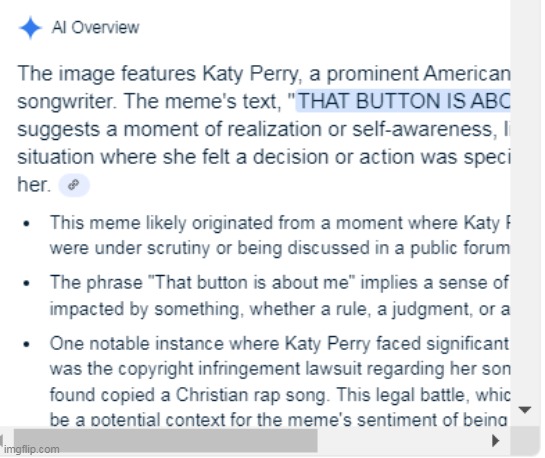Click highlighted "THAT BUTTON IS ABO" text
Image resolution: width=545 pixels, height=458 pixels.
(x=403, y=101)
